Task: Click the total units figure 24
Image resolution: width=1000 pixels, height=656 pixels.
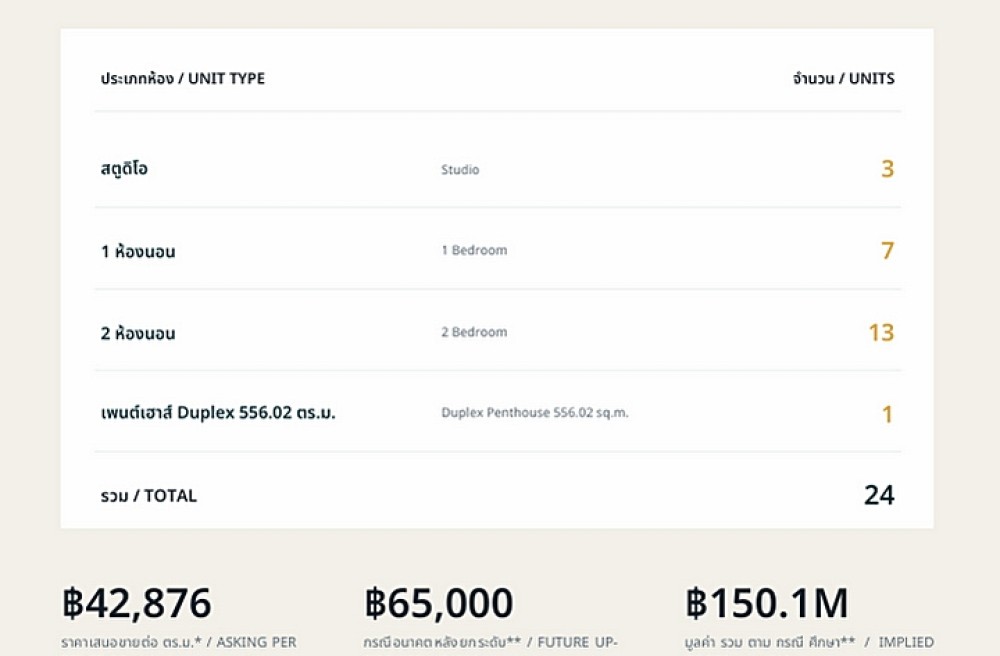Action: (x=879, y=495)
